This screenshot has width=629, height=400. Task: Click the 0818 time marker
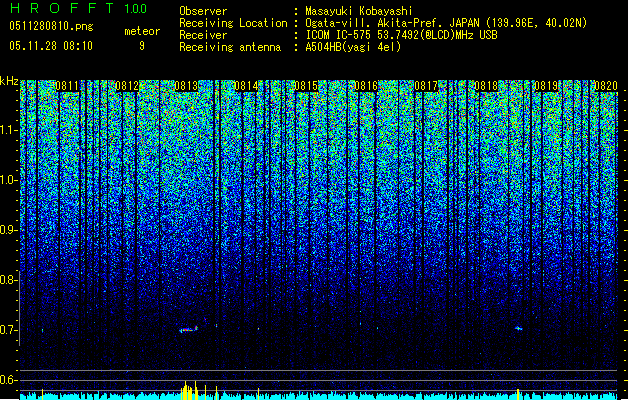(x=486, y=86)
